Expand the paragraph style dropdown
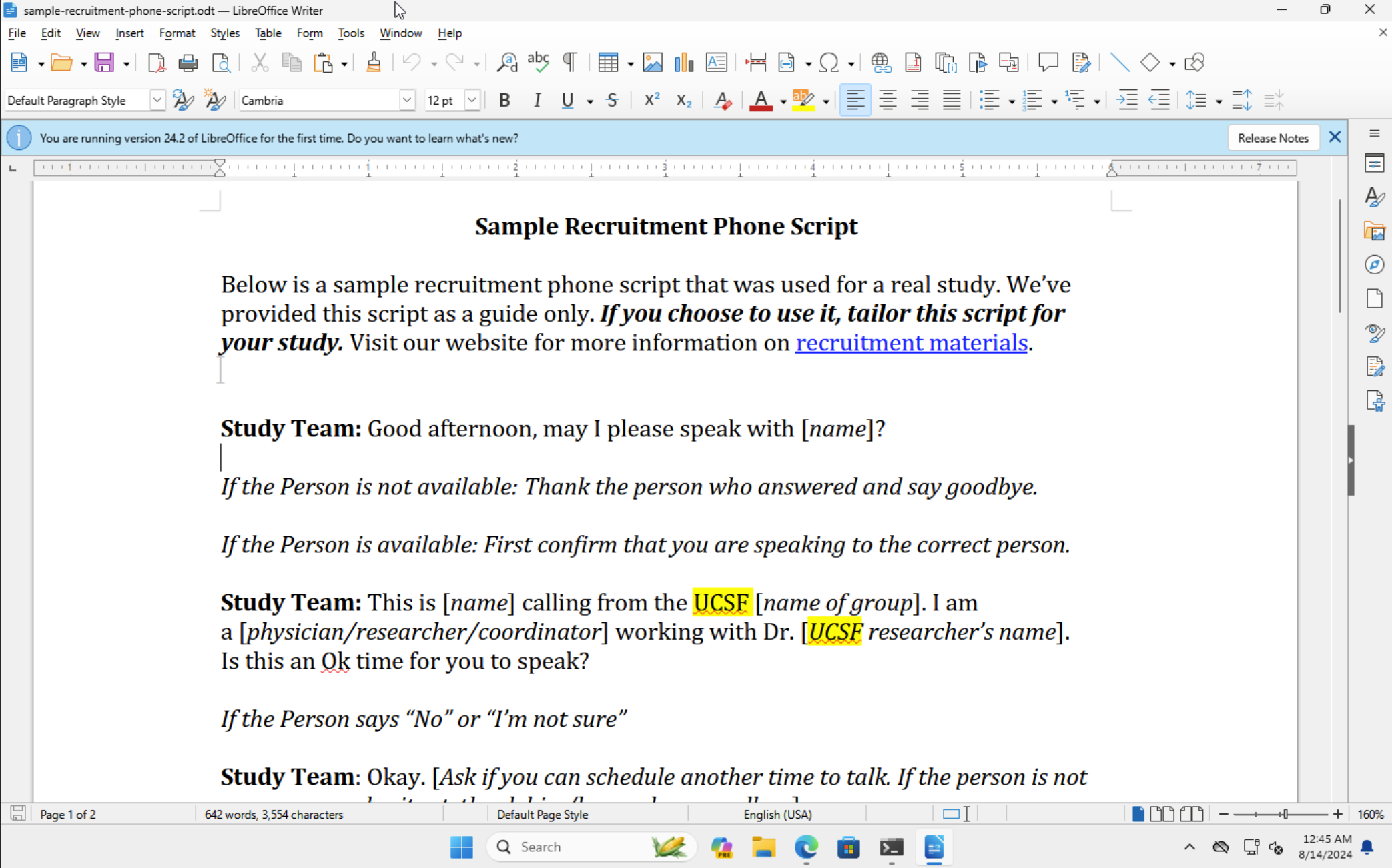 [157, 101]
